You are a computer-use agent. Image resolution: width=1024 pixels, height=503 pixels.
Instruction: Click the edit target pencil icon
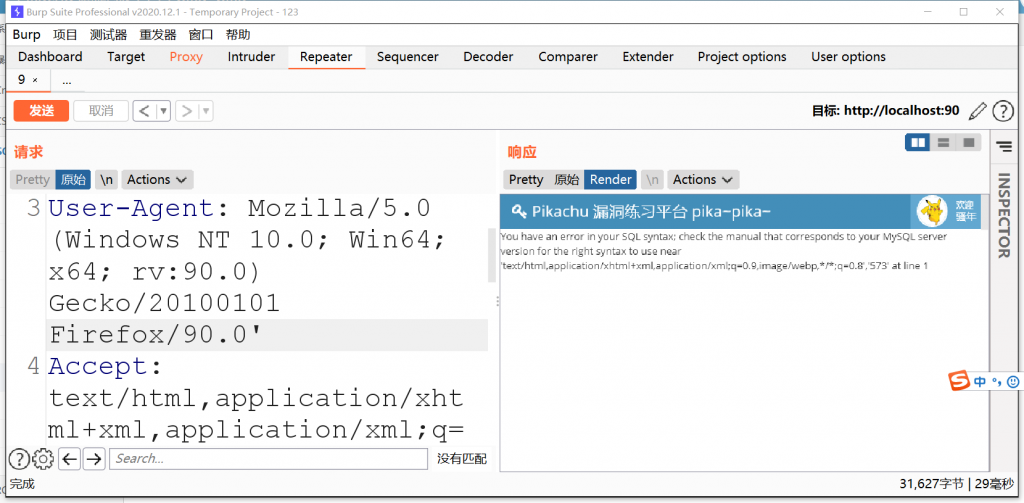(977, 111)
